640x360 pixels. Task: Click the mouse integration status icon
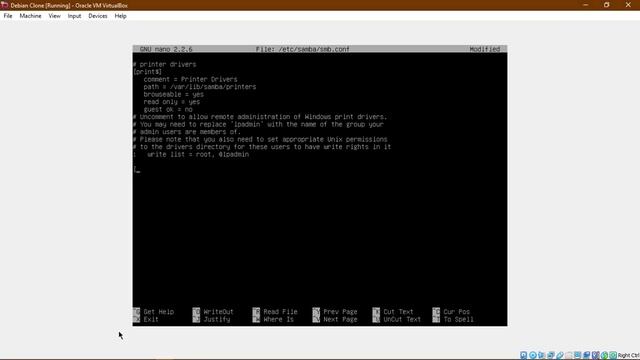point(604,355)
